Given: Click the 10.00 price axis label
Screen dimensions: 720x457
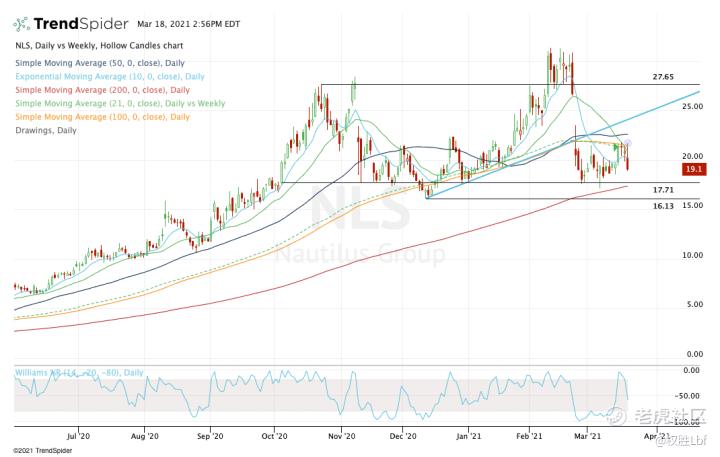Looking at the screenshot, I should click(692, 255).
